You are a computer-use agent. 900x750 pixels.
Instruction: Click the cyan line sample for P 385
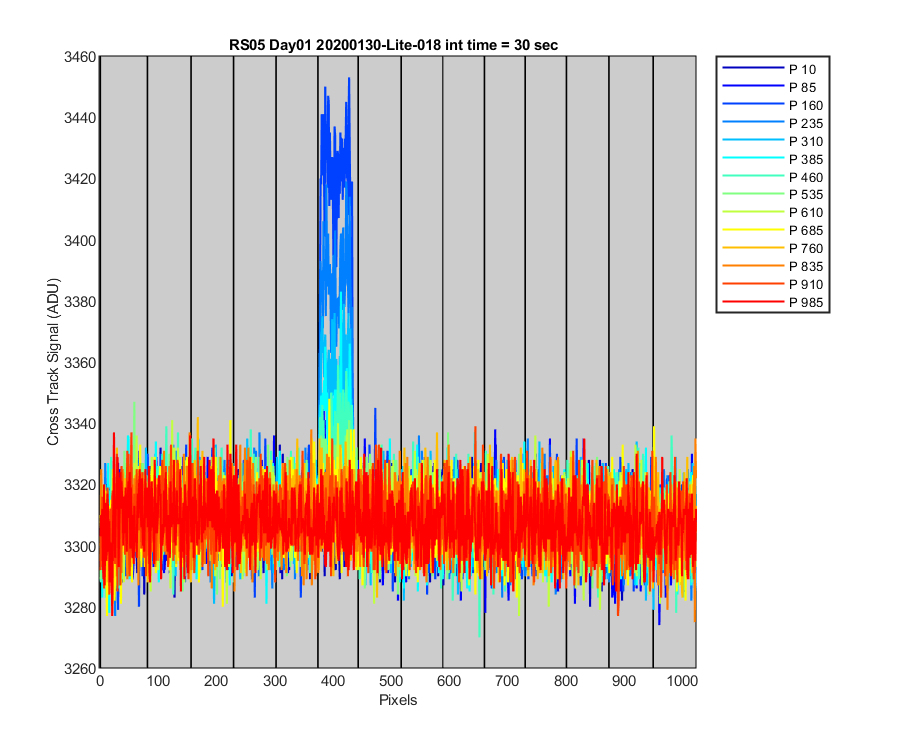753,158
